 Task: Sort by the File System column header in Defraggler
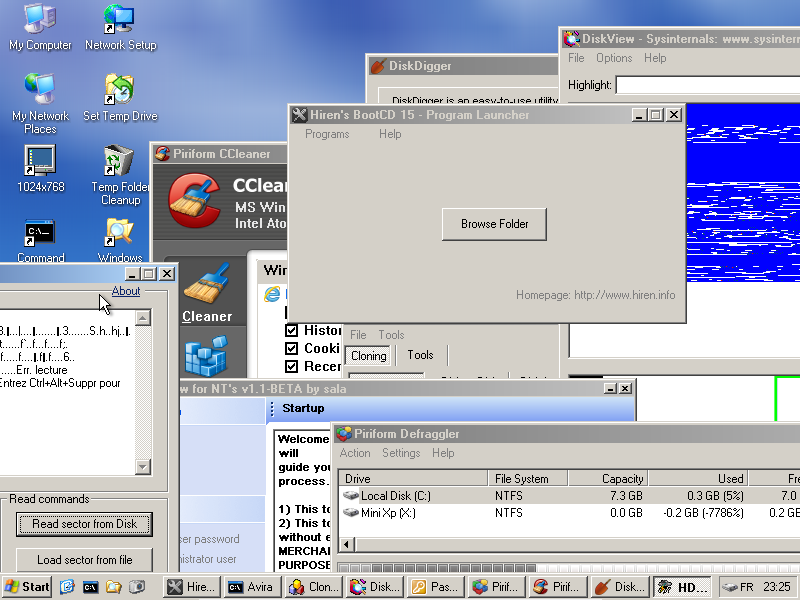528,479
